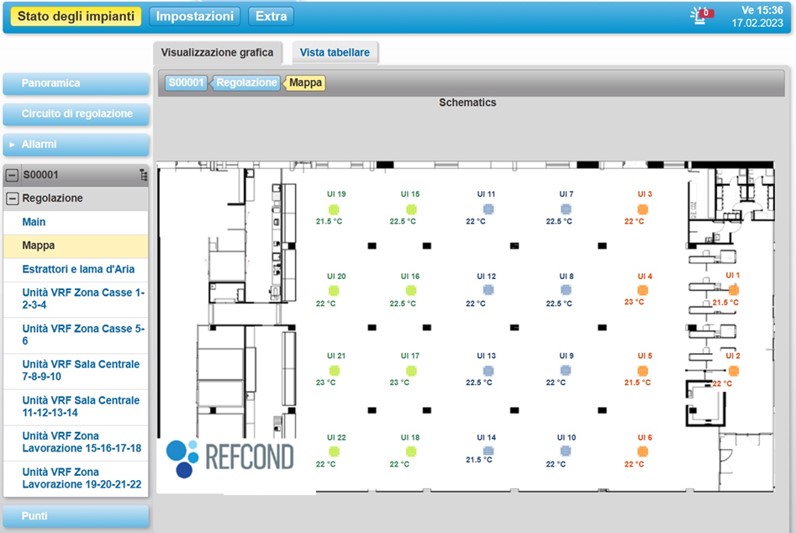The height and width of the screenshot is (533, 796).
Task: Collapse the S00001 tree node
Action: click(x=12, y=175)
